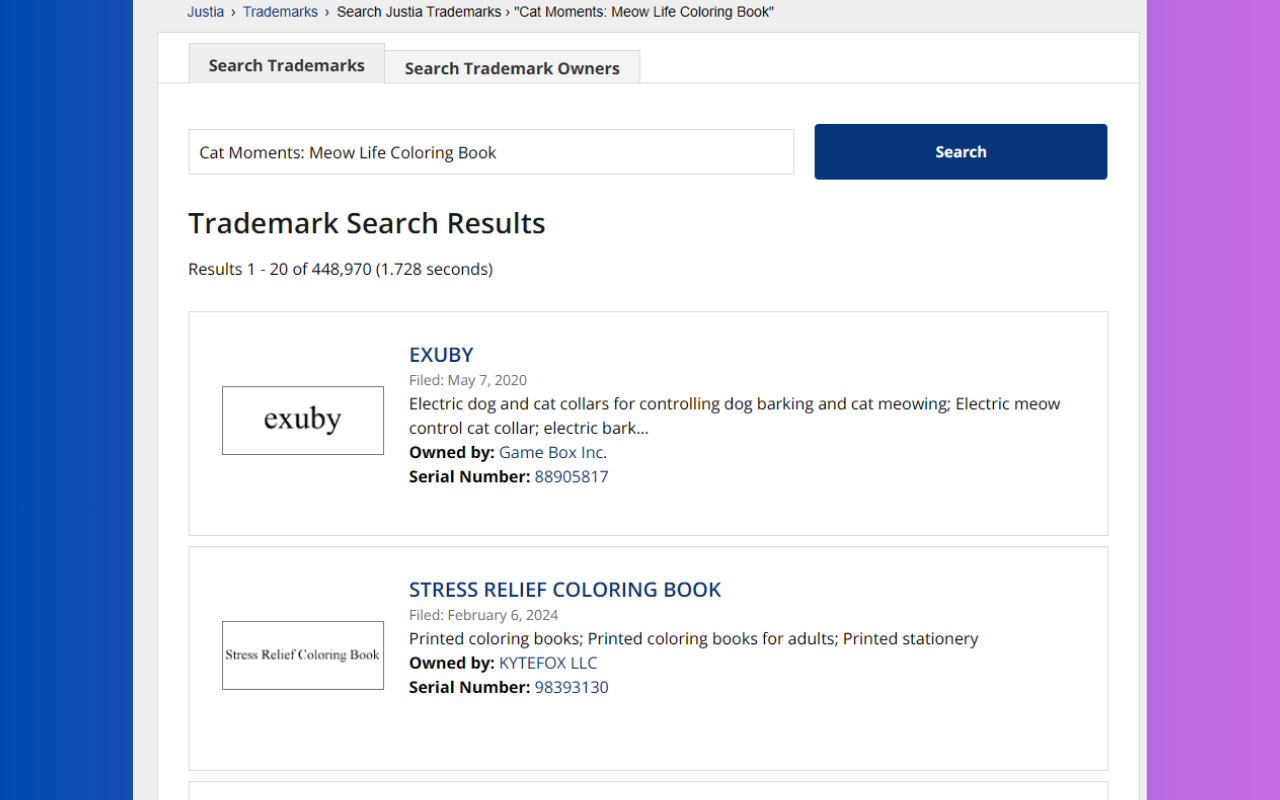1280x800 pixels.
Task: Open the Justia breadcrumb link
Action: click(205, 12)
